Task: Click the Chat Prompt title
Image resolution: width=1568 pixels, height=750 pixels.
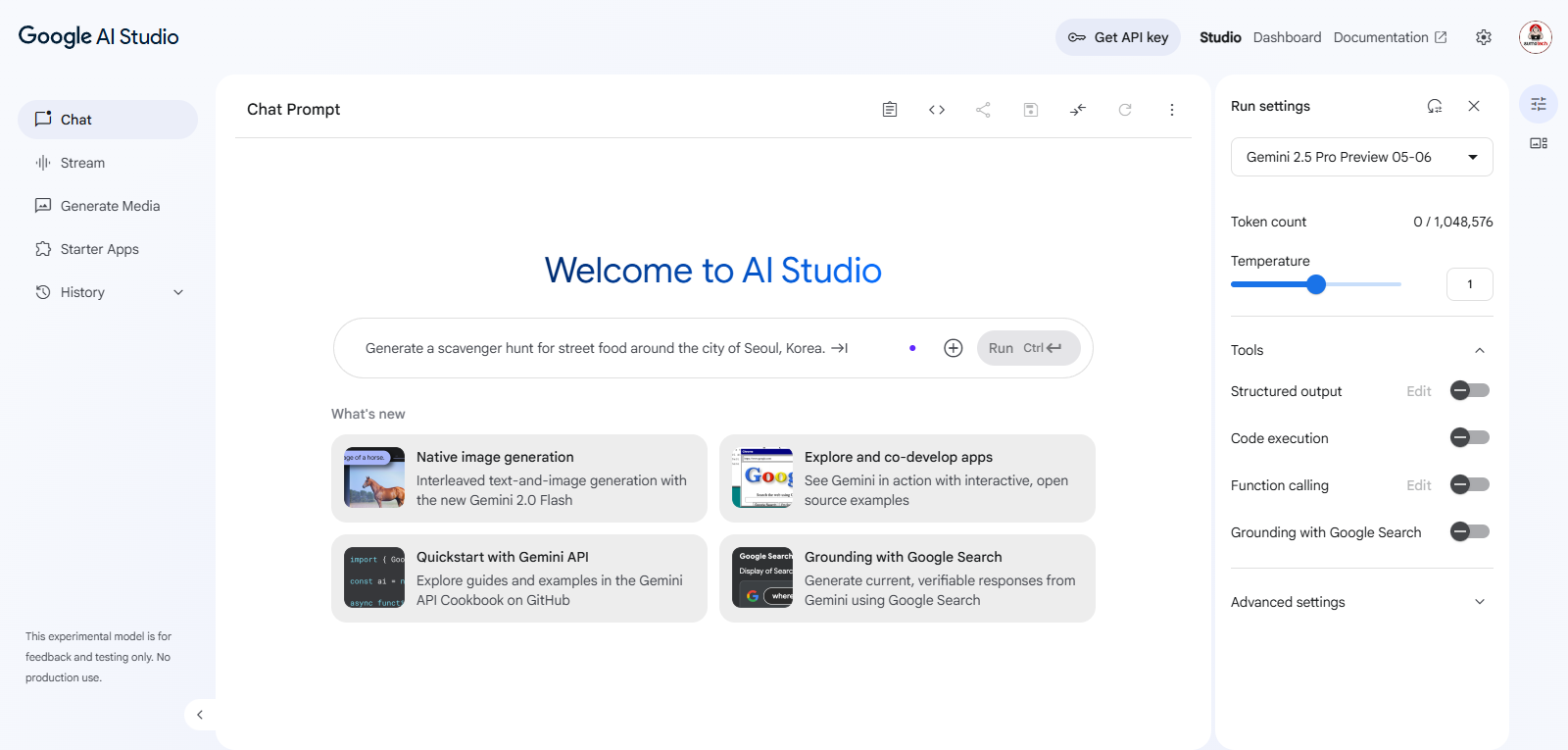Action: tap(293, 109)
